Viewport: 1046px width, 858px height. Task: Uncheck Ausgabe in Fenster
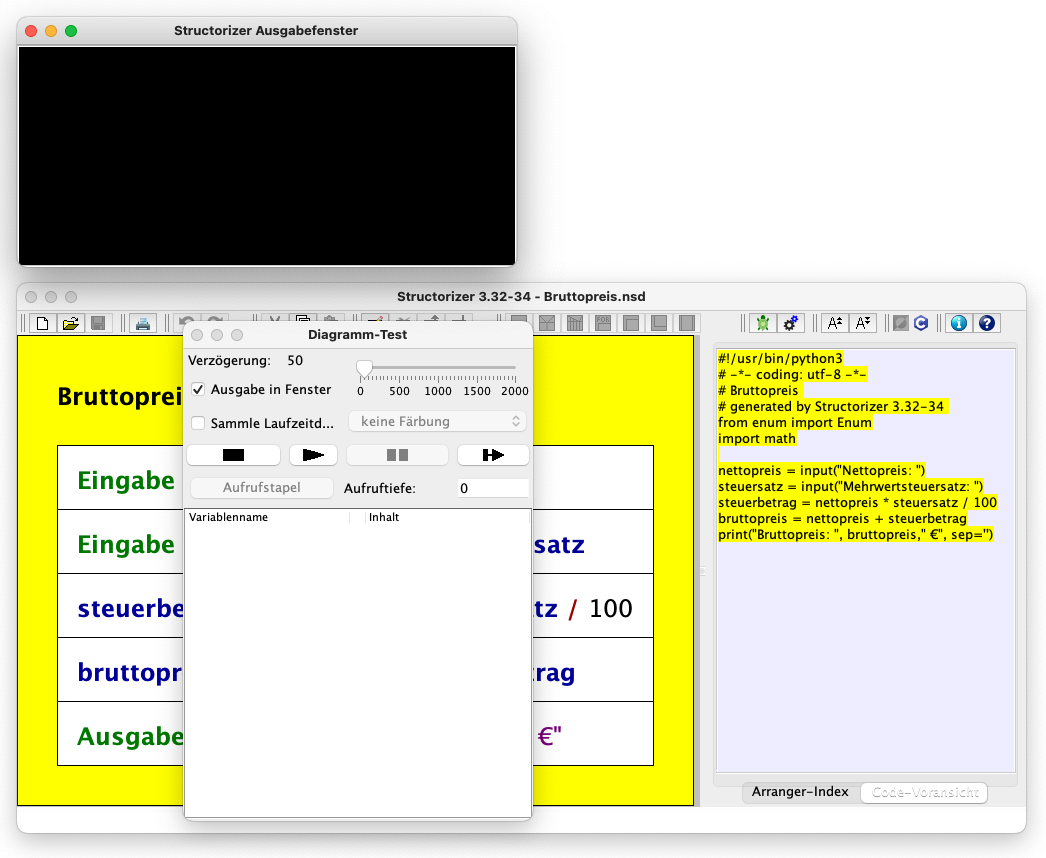point(198,389)
